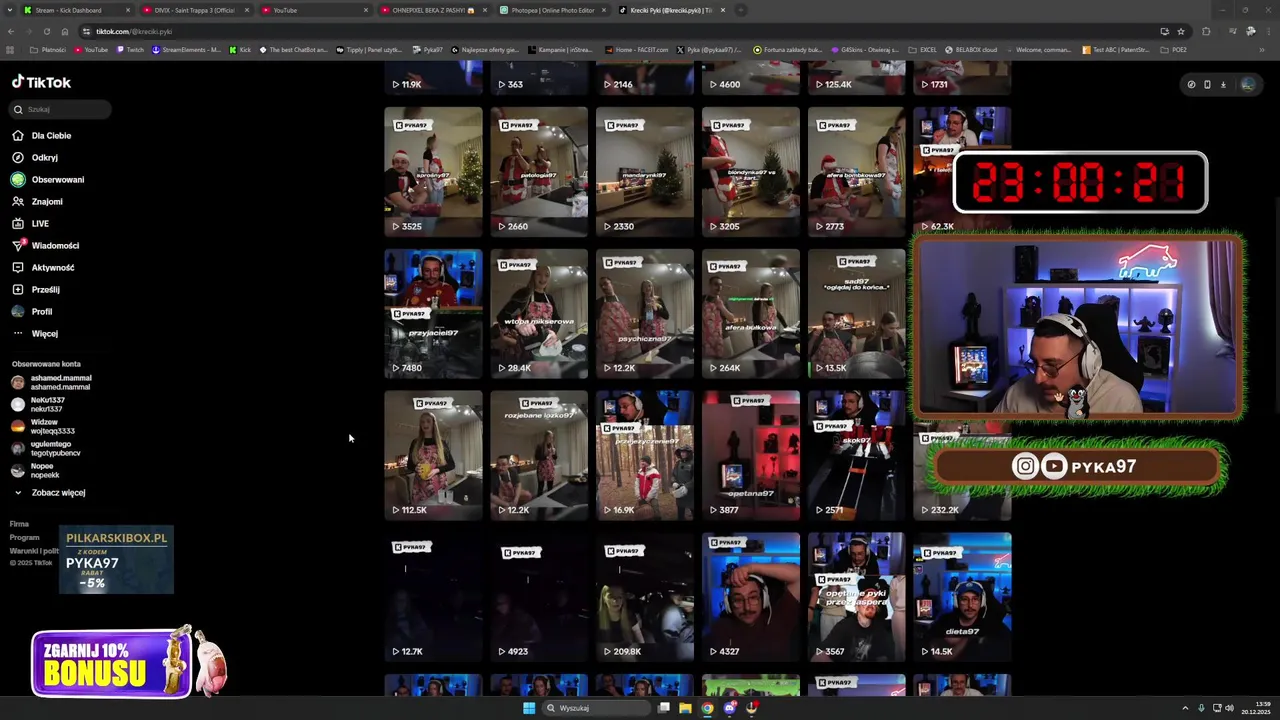This screenshot has width=1280, height=720.
Task: Open Znajomi section
Action: (x=46, y=201)
